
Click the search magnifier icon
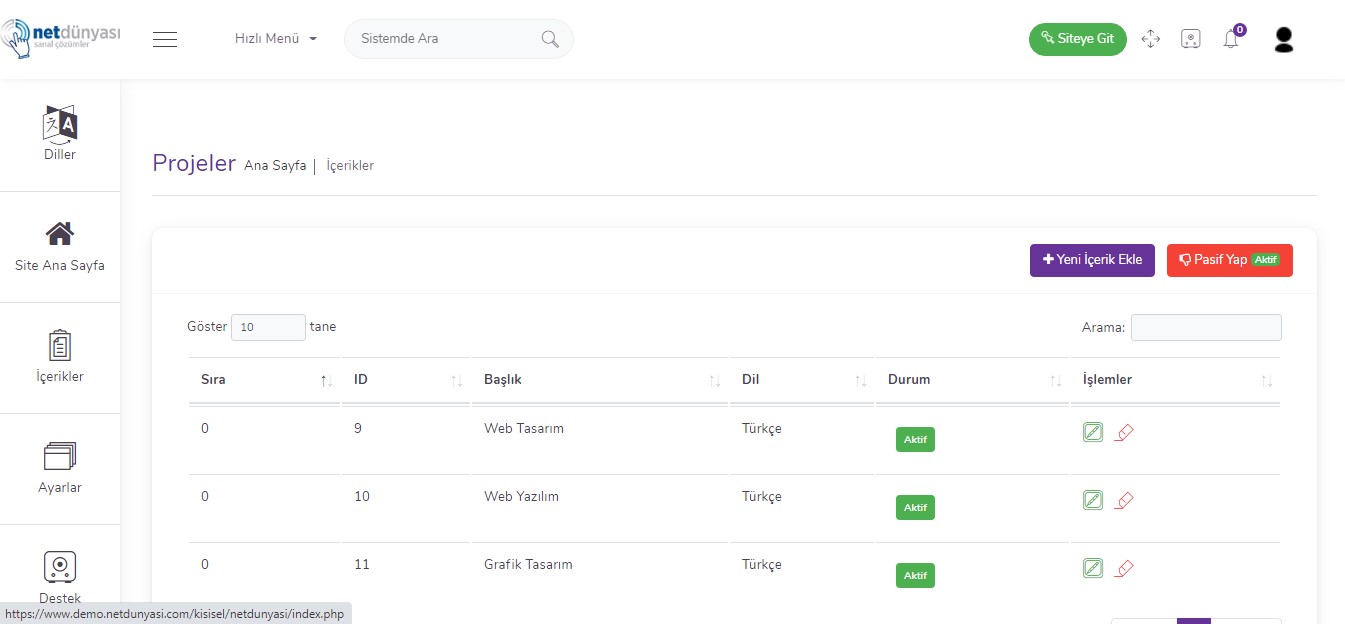tap(549, 39)
